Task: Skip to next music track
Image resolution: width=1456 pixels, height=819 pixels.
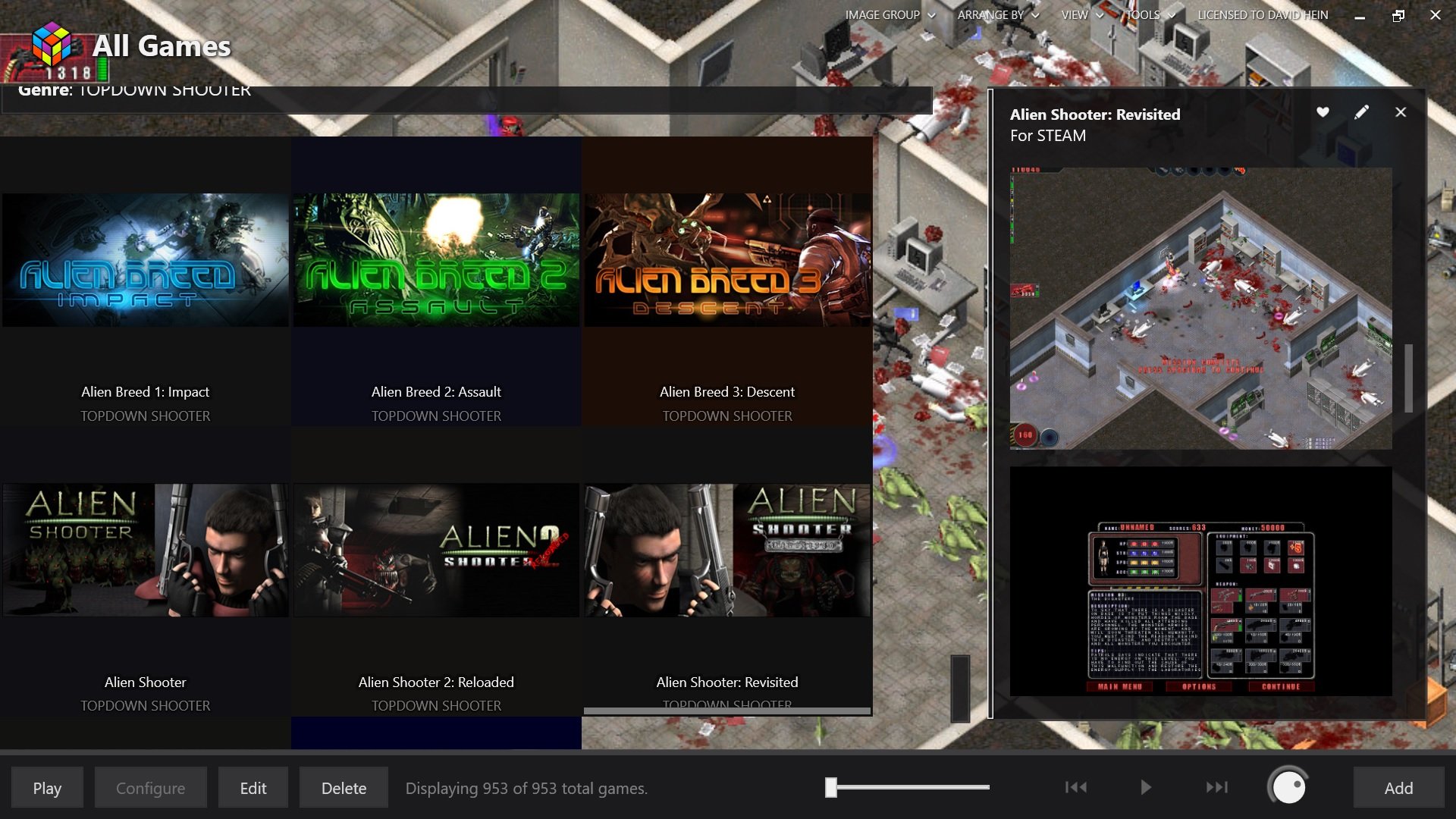Action: pyautogui.click(x=1216, y=787)
